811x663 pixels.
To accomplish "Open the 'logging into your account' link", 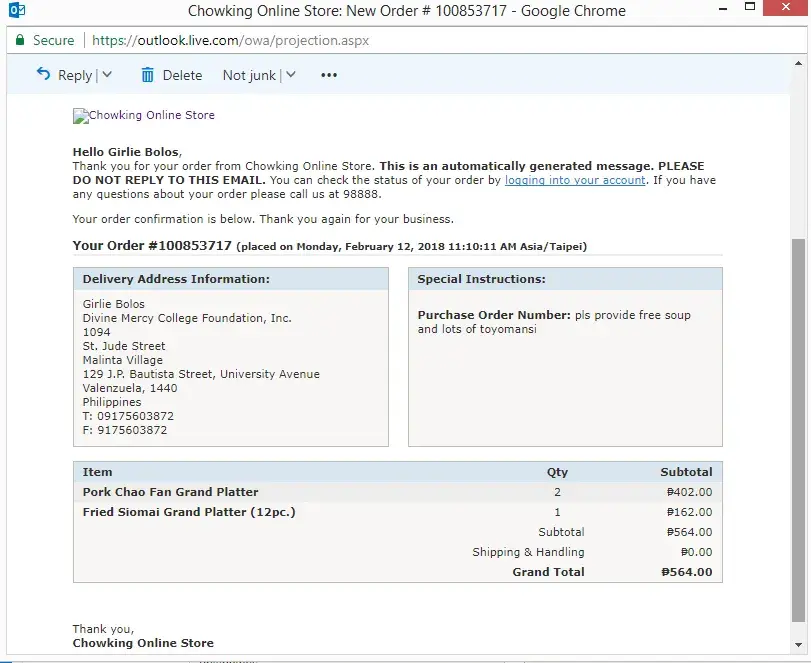I will tap(575, 180).
